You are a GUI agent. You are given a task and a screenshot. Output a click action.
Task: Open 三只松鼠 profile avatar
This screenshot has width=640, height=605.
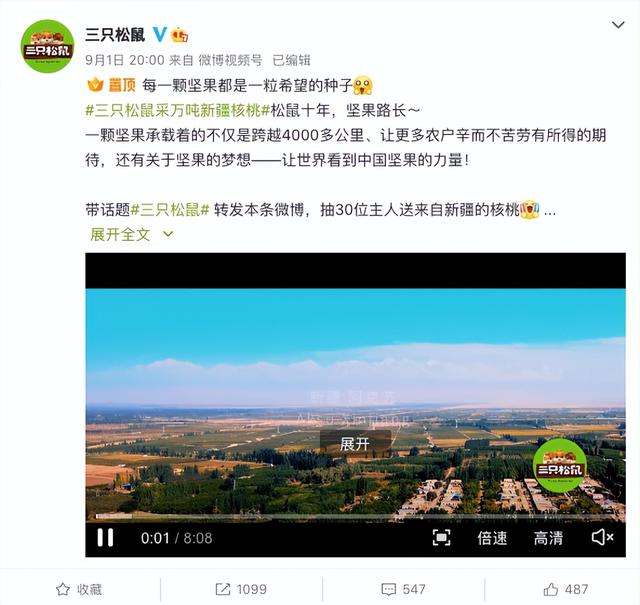pyautogui.click(x=47, y=46)
